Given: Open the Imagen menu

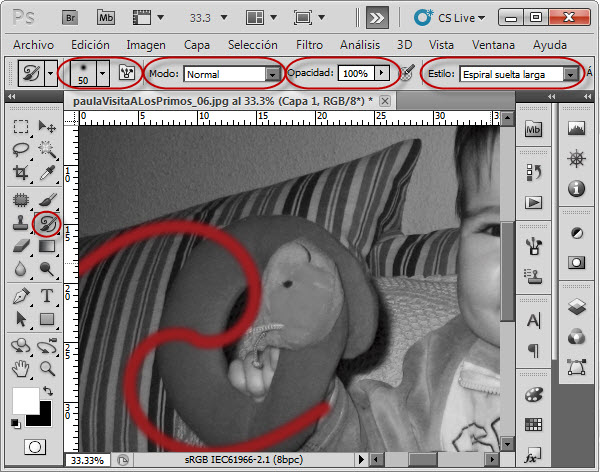Looking at the screenshot, I should (146, 45).
